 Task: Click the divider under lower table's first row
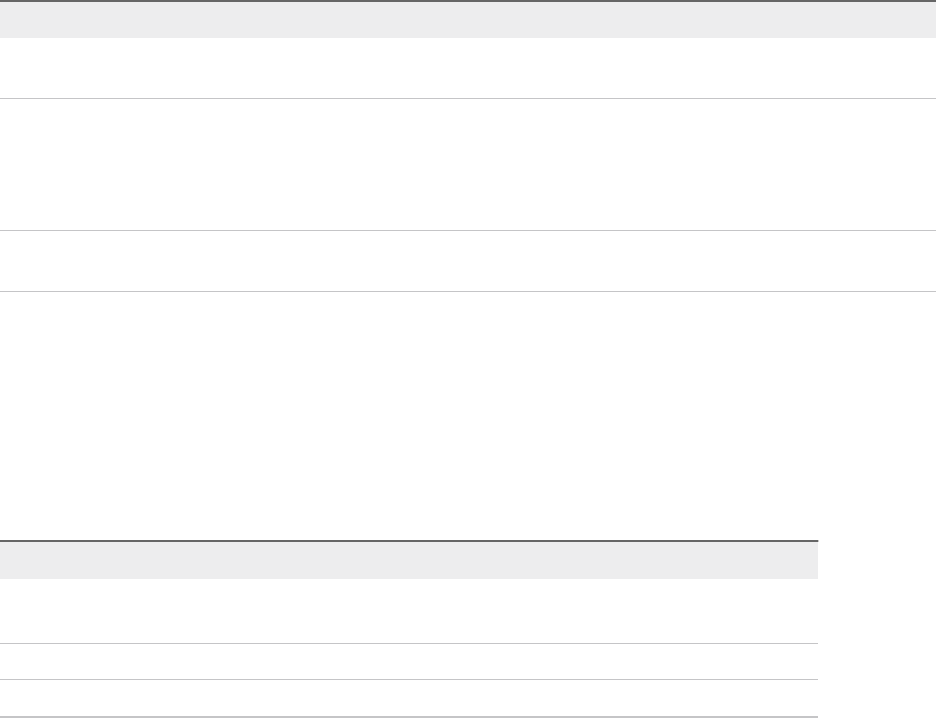tap(409, 643)
